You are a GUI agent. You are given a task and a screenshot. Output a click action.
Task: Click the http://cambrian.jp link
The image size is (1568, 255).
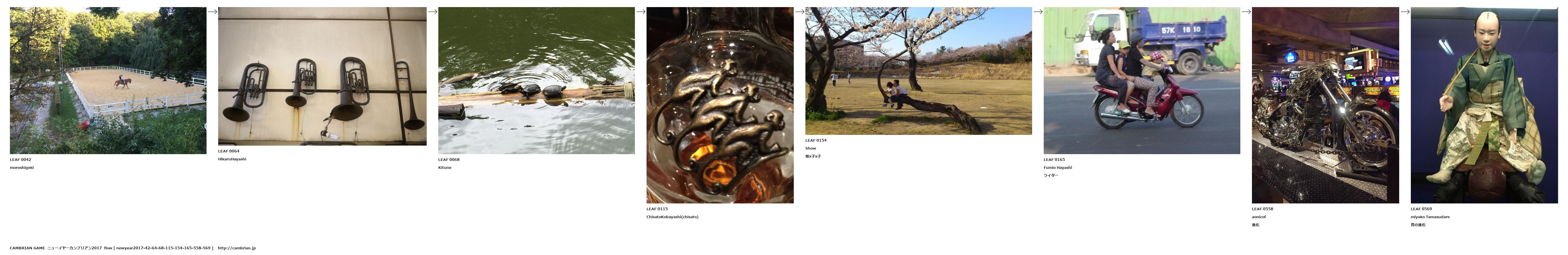pyautogui.click(x=237, y=248)
